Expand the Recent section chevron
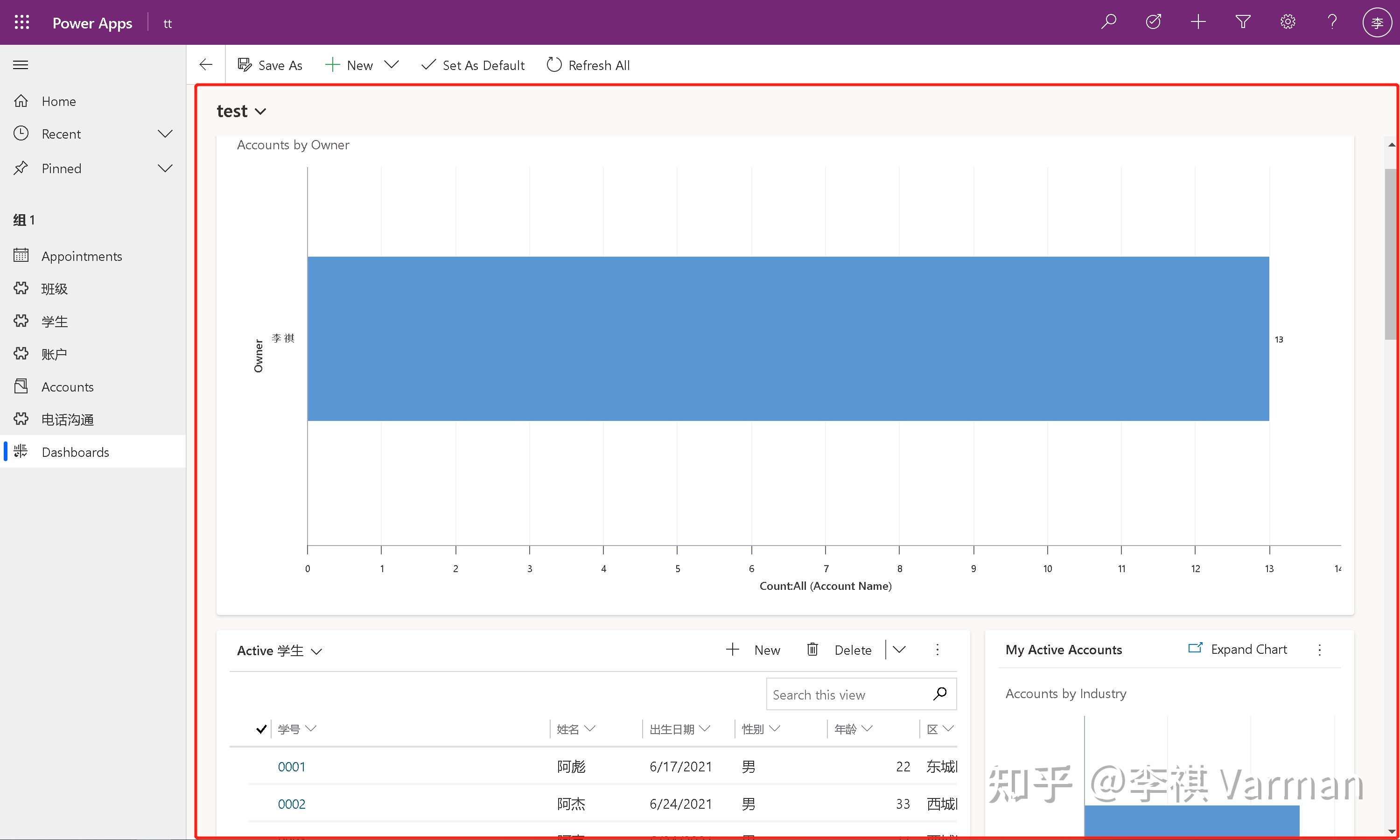The image size is (1400, 840). pos(165,134)
